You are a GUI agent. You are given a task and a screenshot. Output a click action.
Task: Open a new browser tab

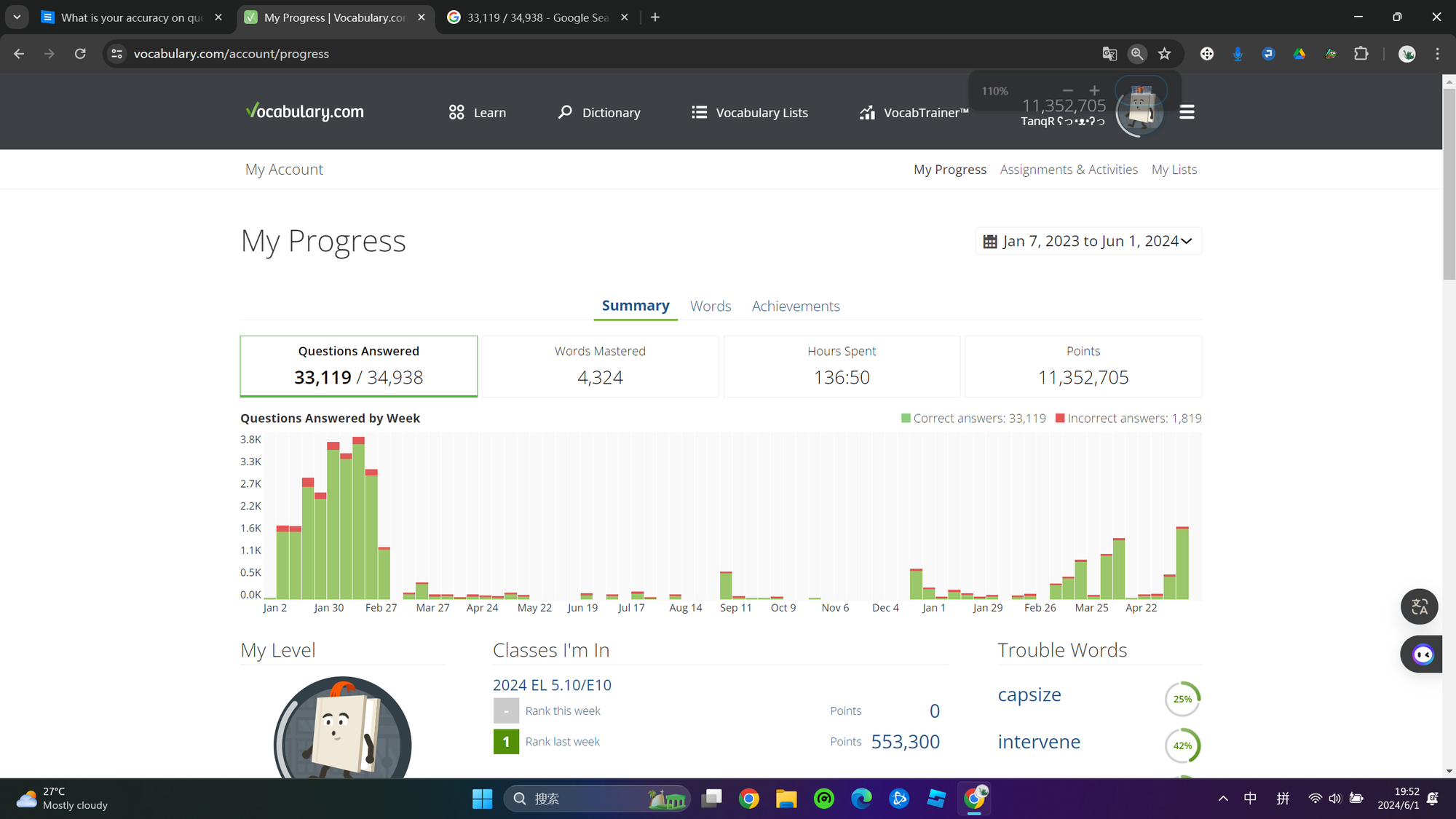[655, 17]
